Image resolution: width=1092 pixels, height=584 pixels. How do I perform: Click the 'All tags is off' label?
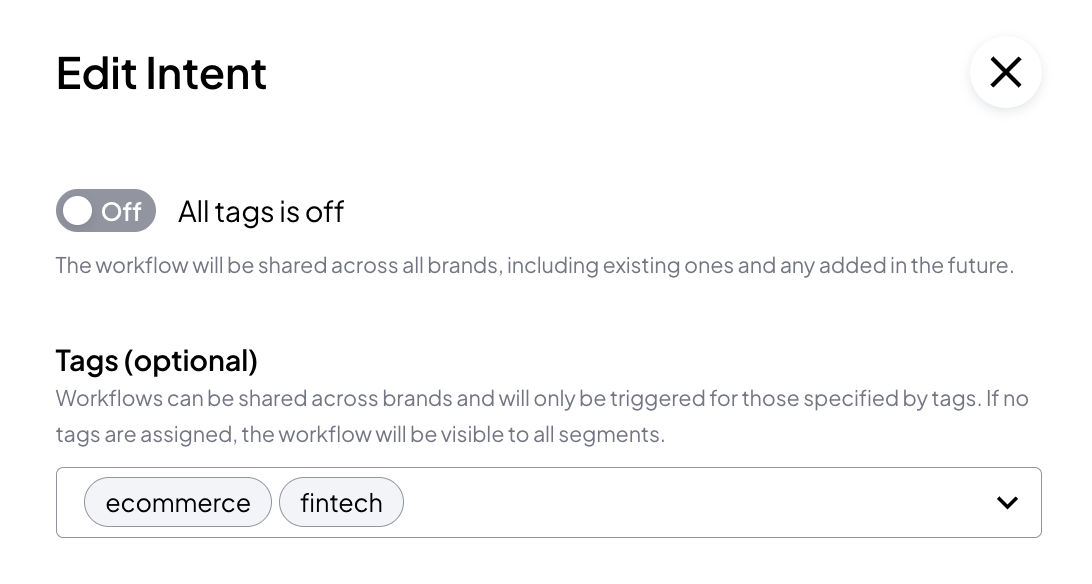pyautogui.click(x=261, y=212)
